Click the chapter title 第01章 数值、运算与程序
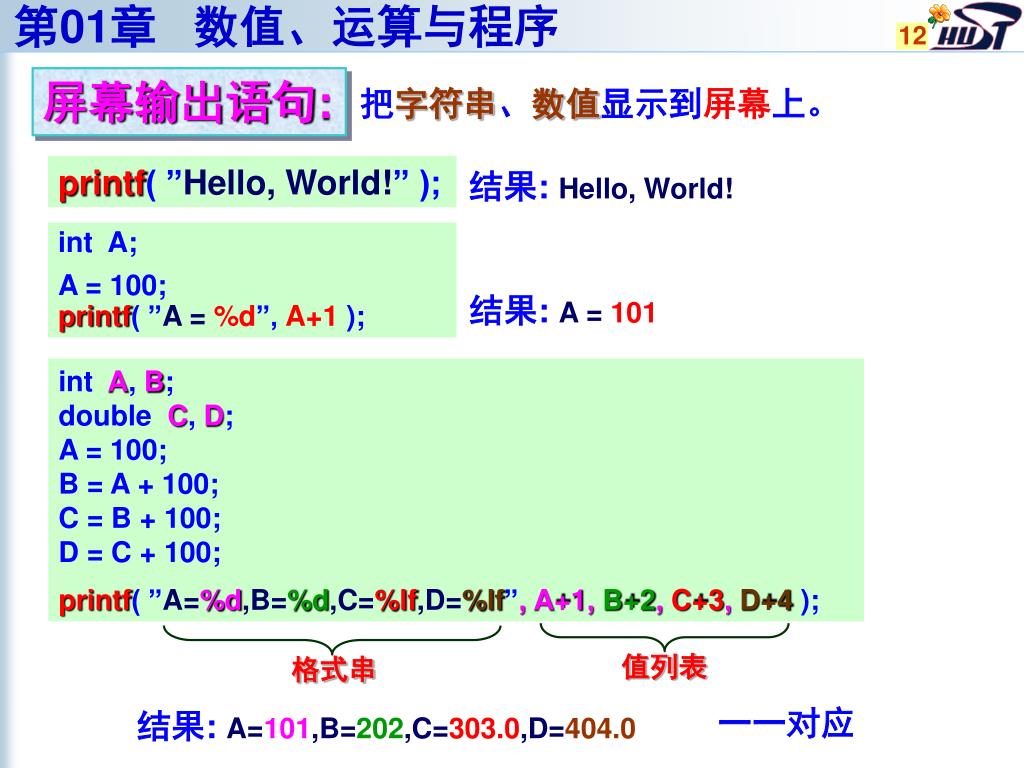This screenshot has height=768, width=1024. 286,26
